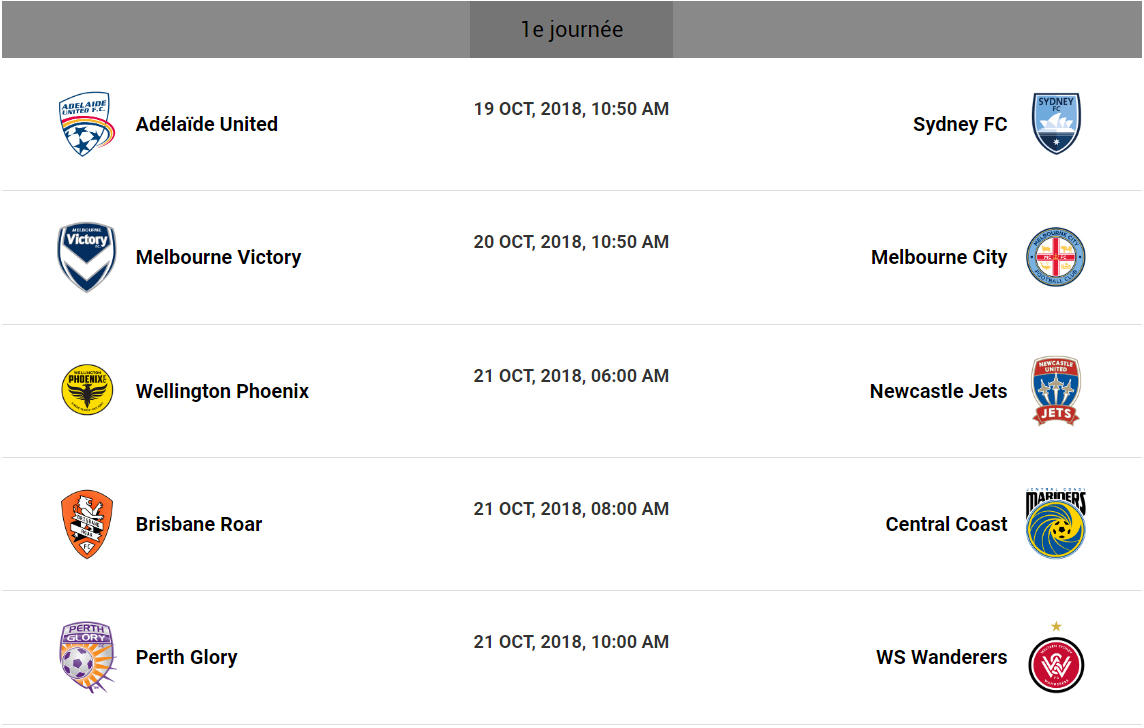
Task: Click the Adélaïde United club logo
Action: pos(85,124)
